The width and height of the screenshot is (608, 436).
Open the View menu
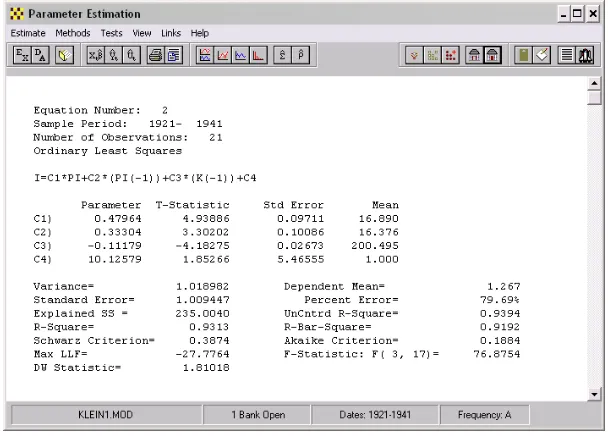pyautogui.click(x=142, y=33)
